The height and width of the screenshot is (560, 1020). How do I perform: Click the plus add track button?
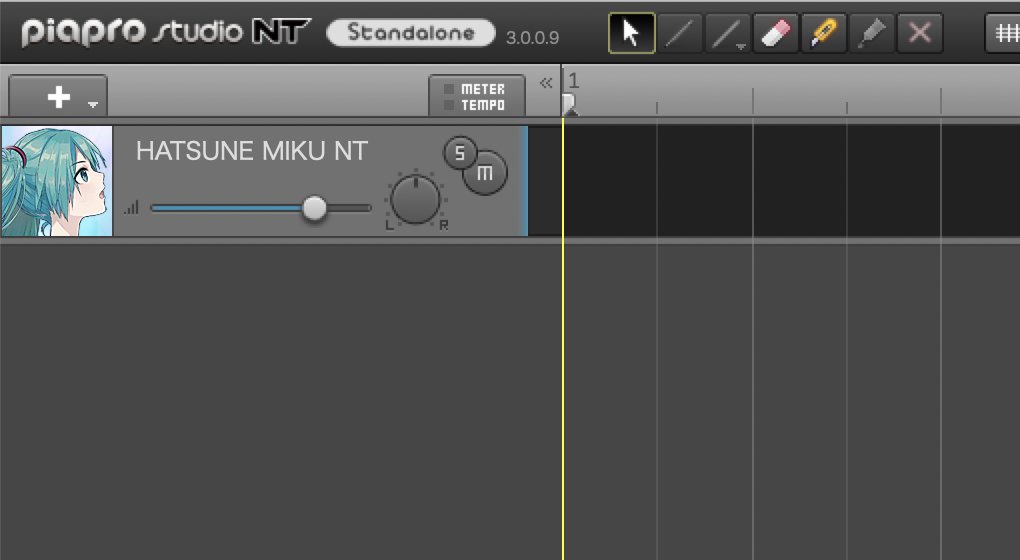coord(59,97)
